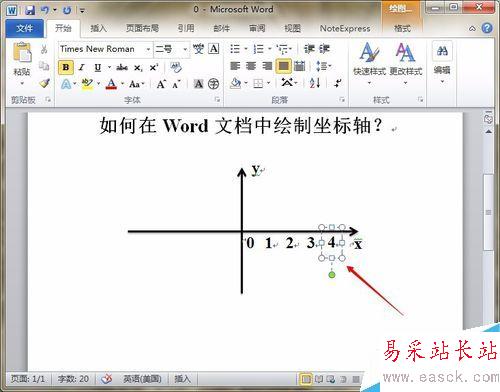This screenshot has height=392, width=500.
Task: Toggle Underline formatting
Action: tap(97, 67)
